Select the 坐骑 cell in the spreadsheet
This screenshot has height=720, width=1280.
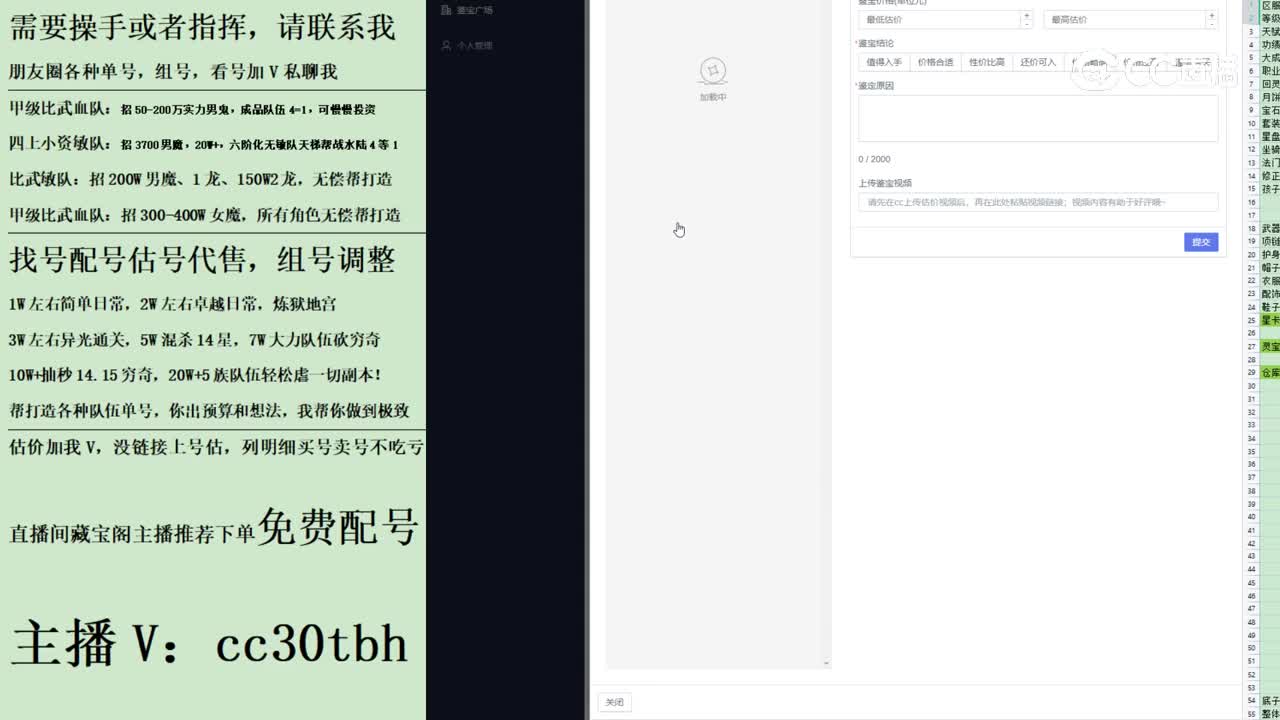click(x=1270, y=150)
